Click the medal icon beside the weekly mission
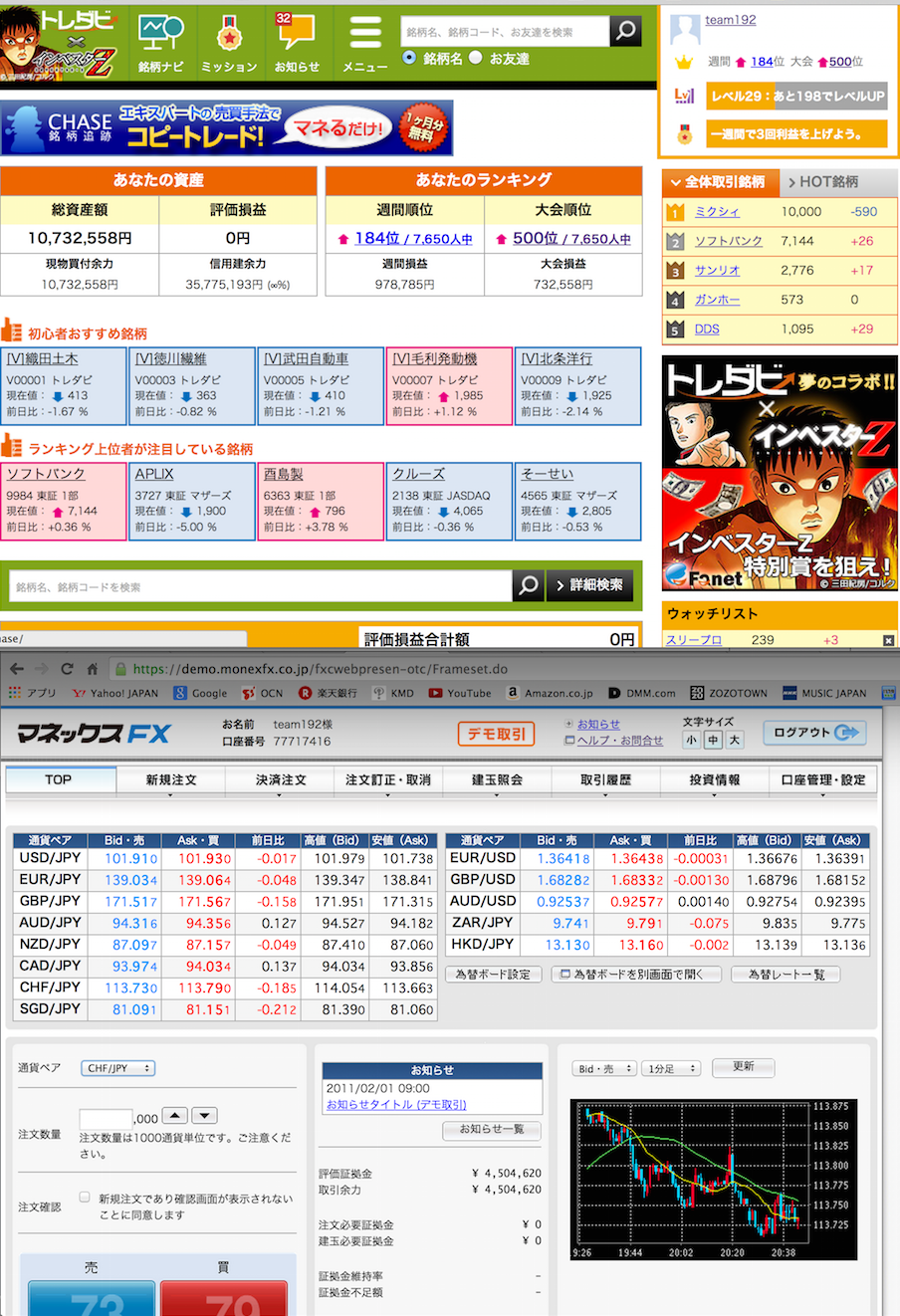The image size is (900, 1316). pyautogui.click(x=684, y=133)
